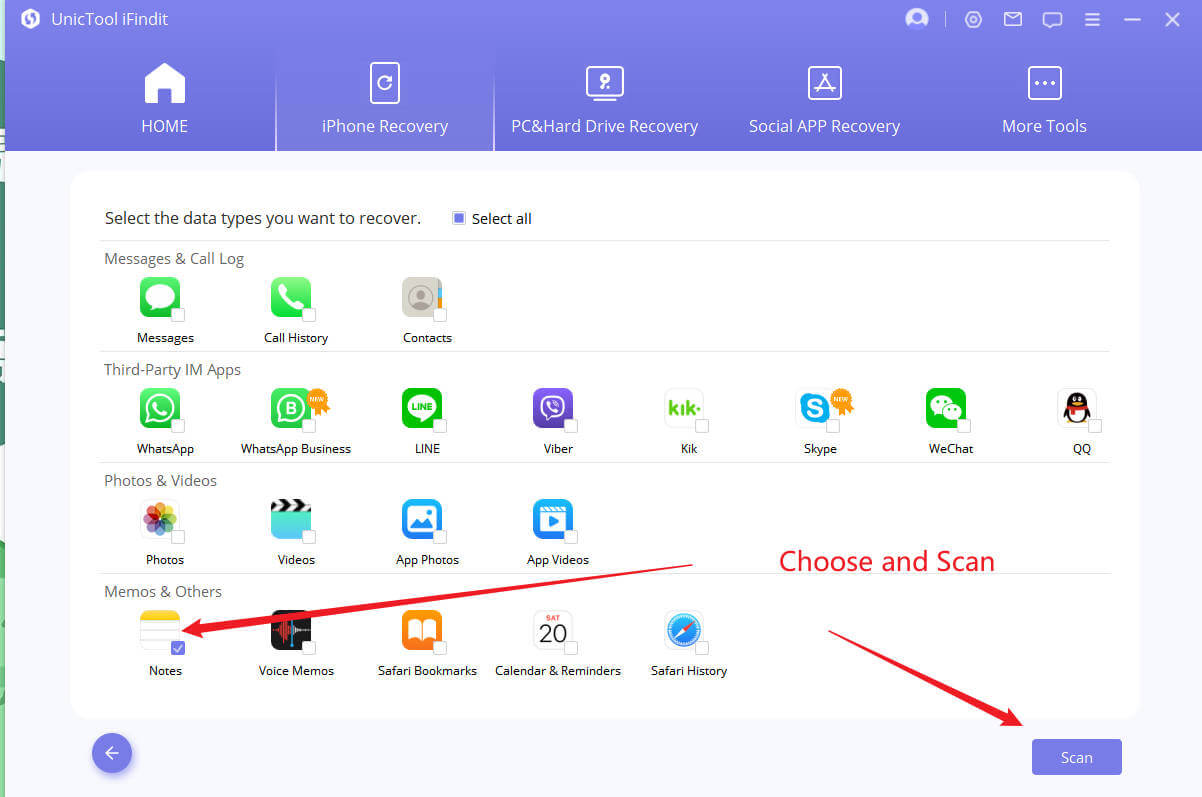
Task: Click the "Memos & Others" heading
Action: click(x=163, y=592)
